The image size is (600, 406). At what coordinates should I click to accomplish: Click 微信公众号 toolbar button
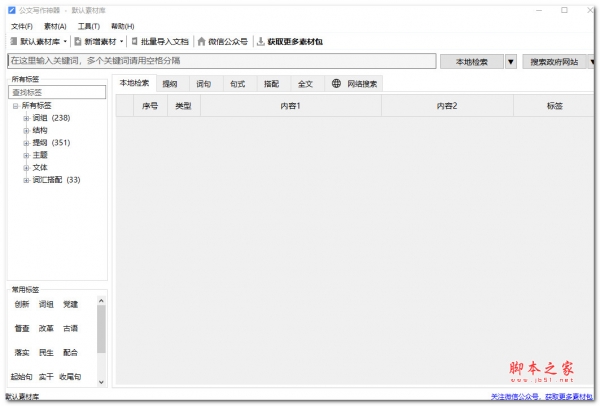223,41
